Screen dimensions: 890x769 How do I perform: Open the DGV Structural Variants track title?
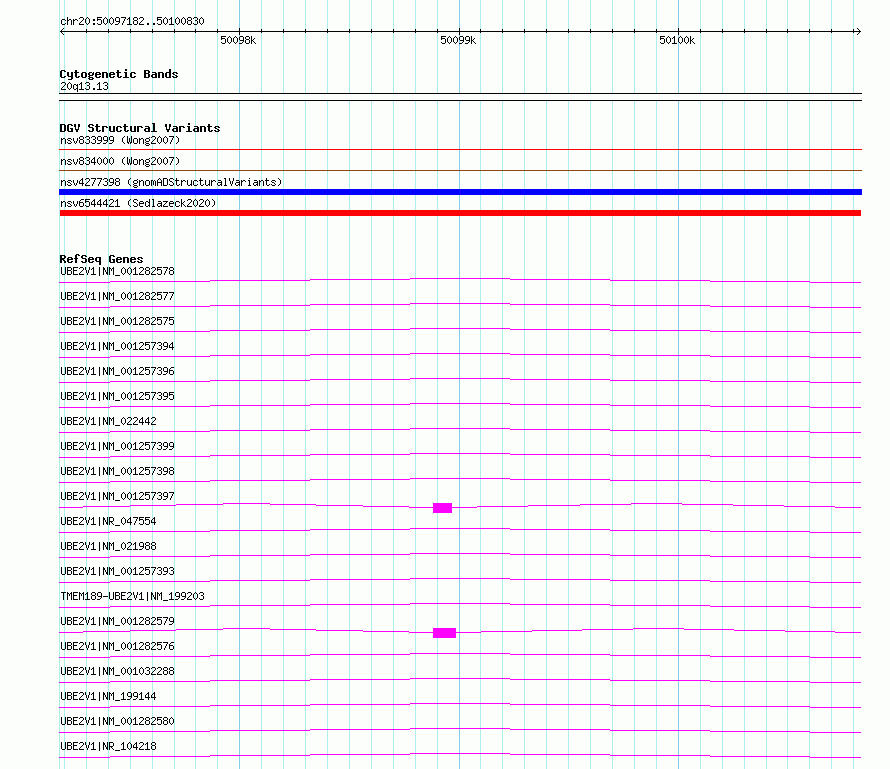(x=140, y=128)
